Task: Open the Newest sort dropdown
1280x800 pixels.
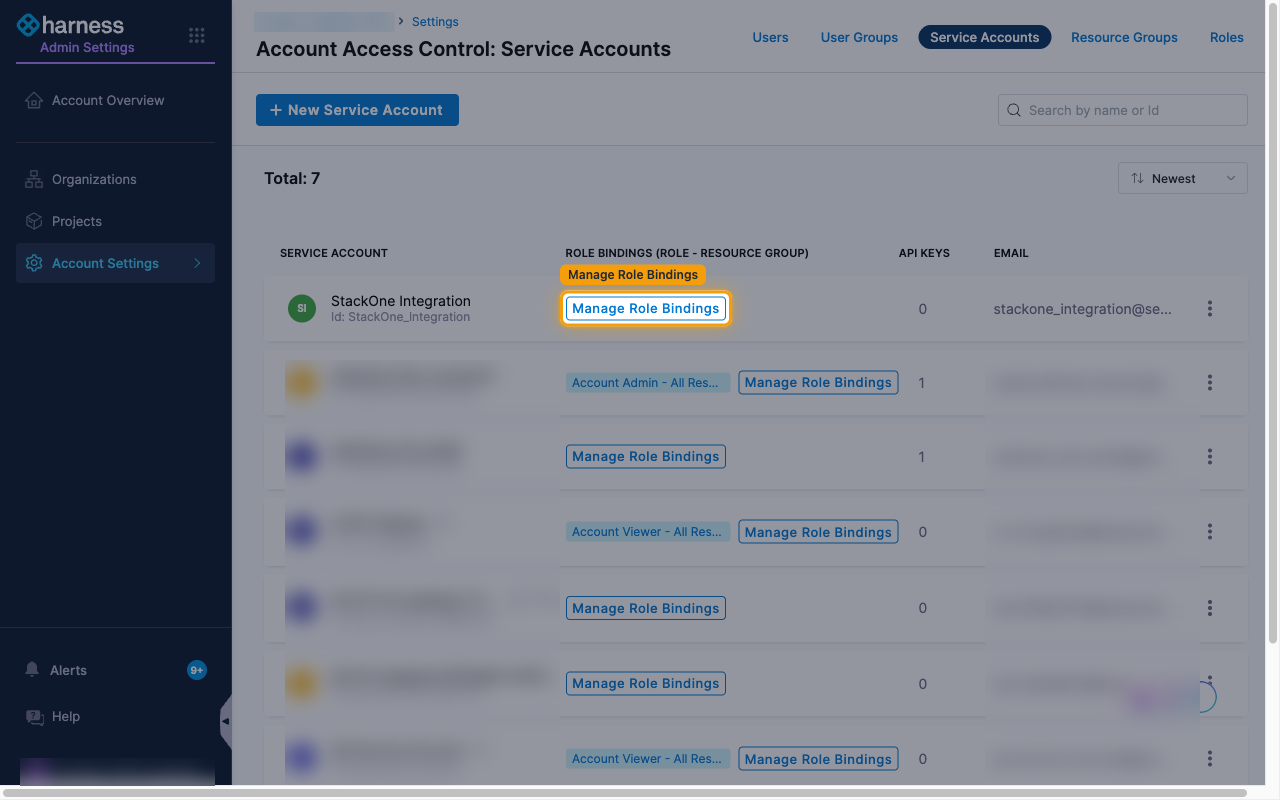Action: [x=1183, y=178]
